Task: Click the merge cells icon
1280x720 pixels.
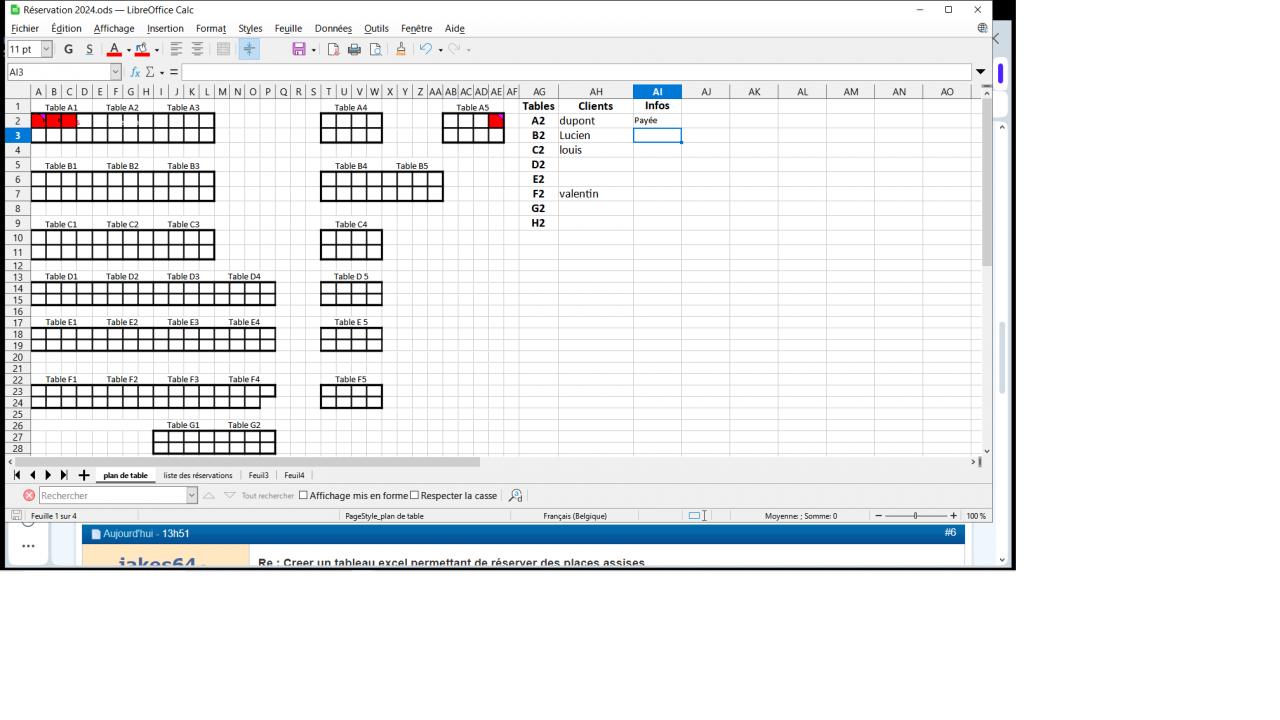Action: pos(223,49)
